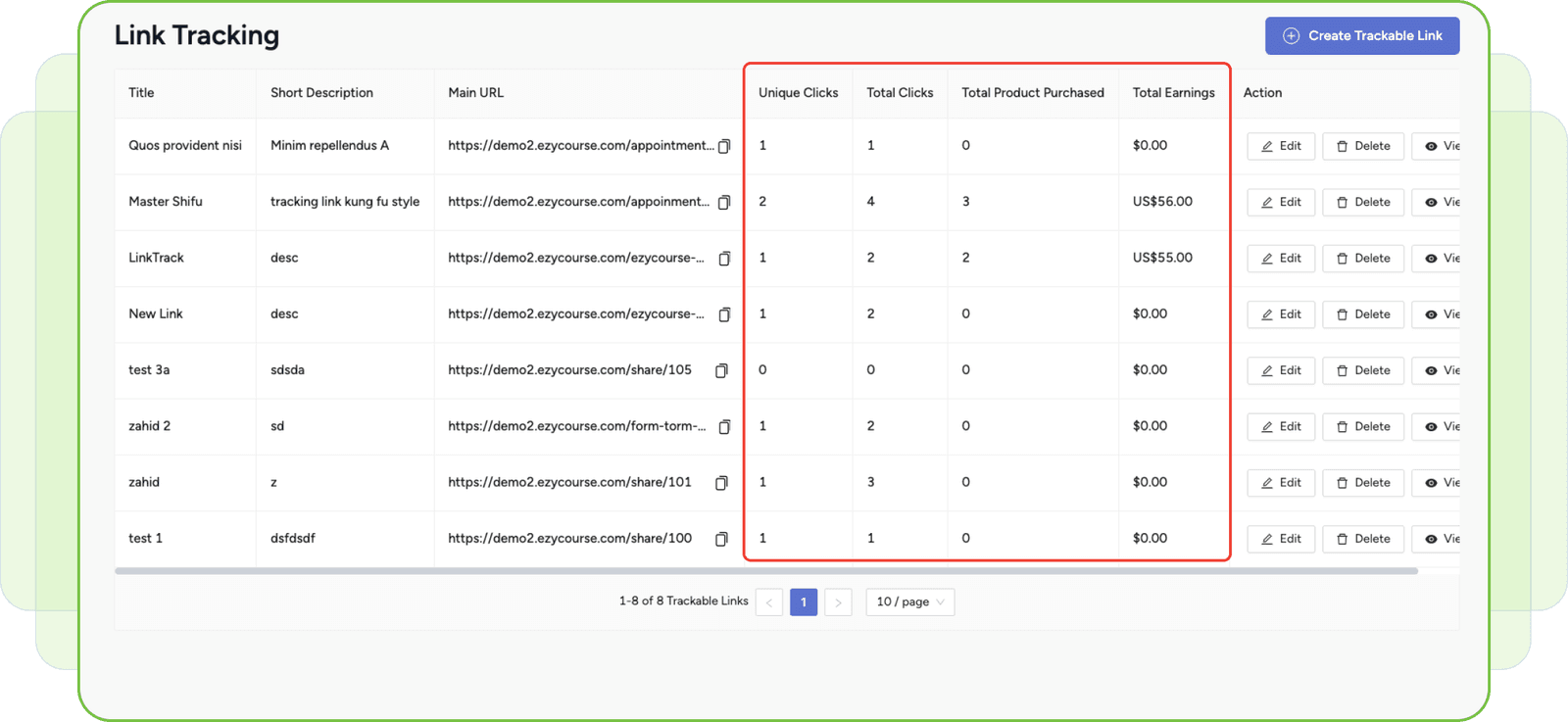Go to the previous page arrow
Image resolution: width=1568 pixels, height=722 pixels.
tap(769, 602)
